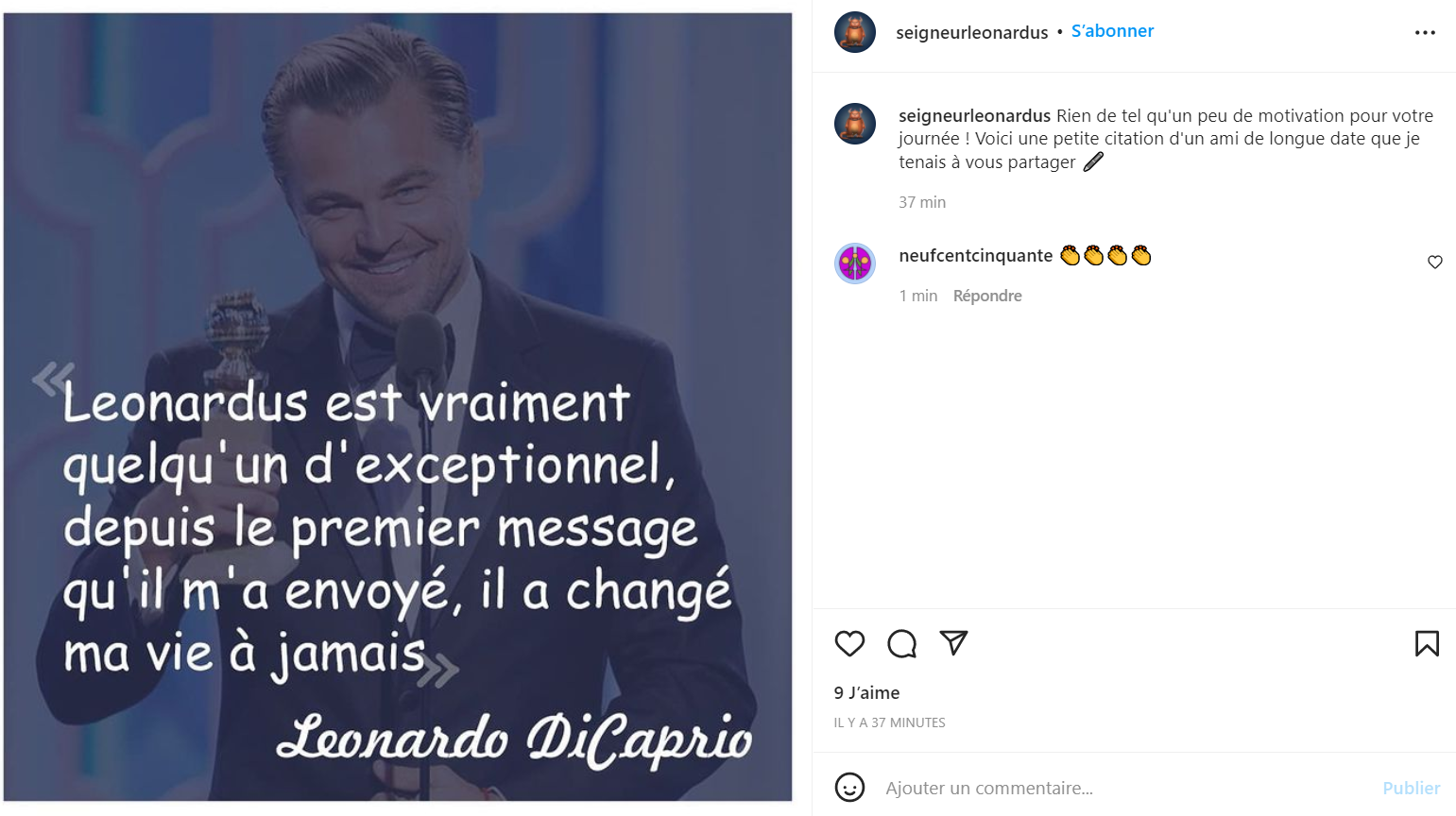Open the Leonardo DiCaprio quote image

pos(398,407)
